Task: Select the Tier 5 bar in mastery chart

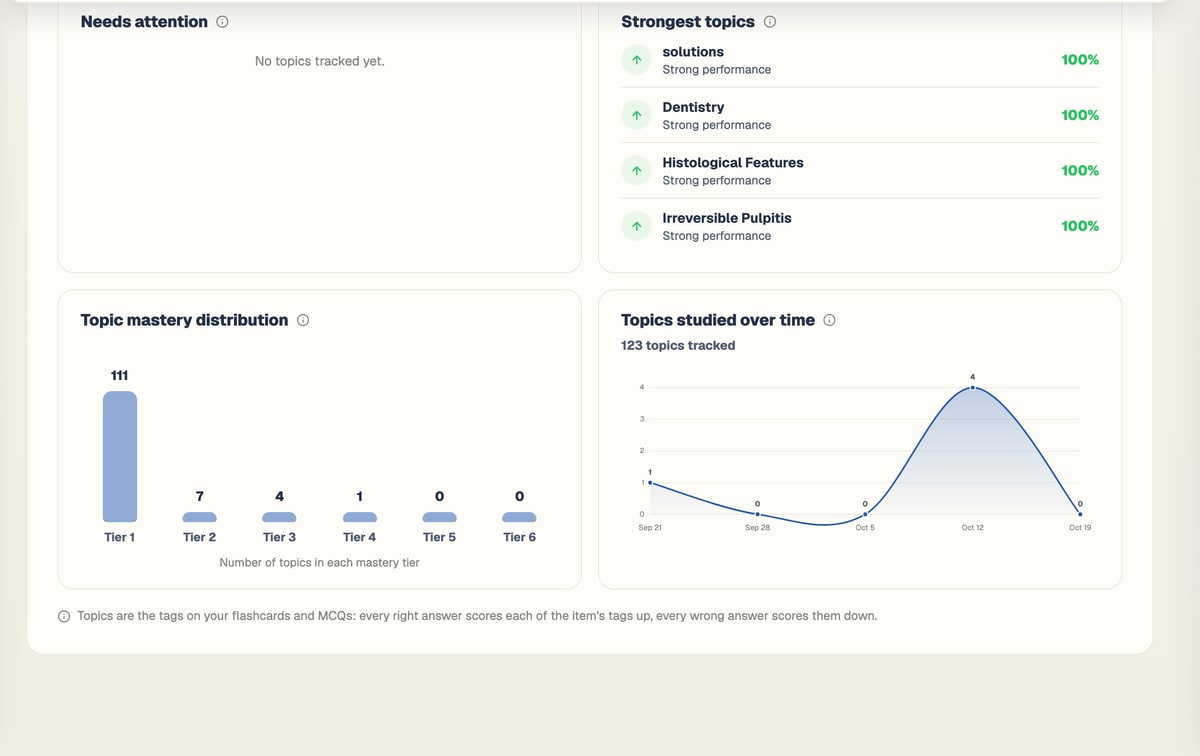Action: [439, 517]
